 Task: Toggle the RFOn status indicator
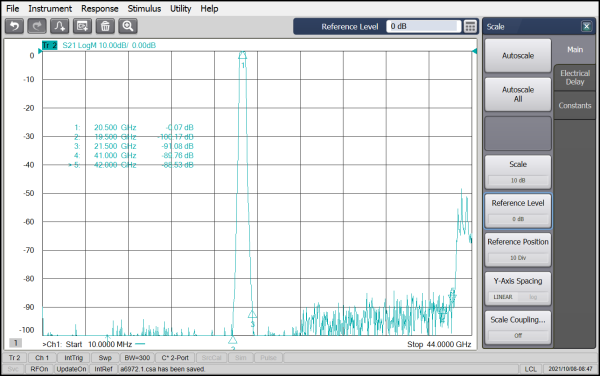[39, 369]
